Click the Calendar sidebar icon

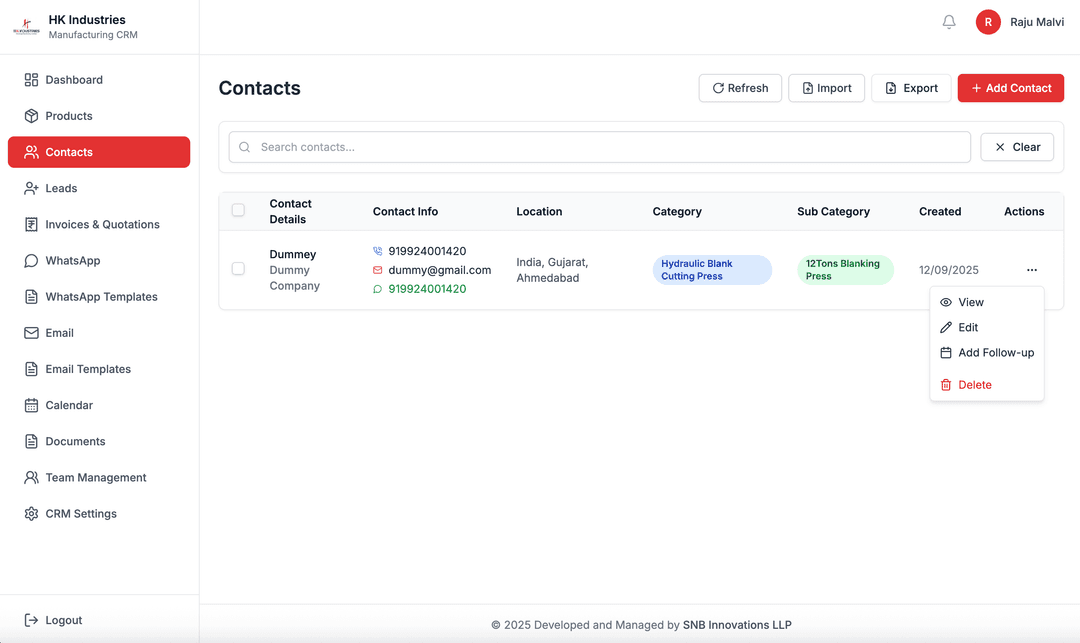tap(31, 405)
